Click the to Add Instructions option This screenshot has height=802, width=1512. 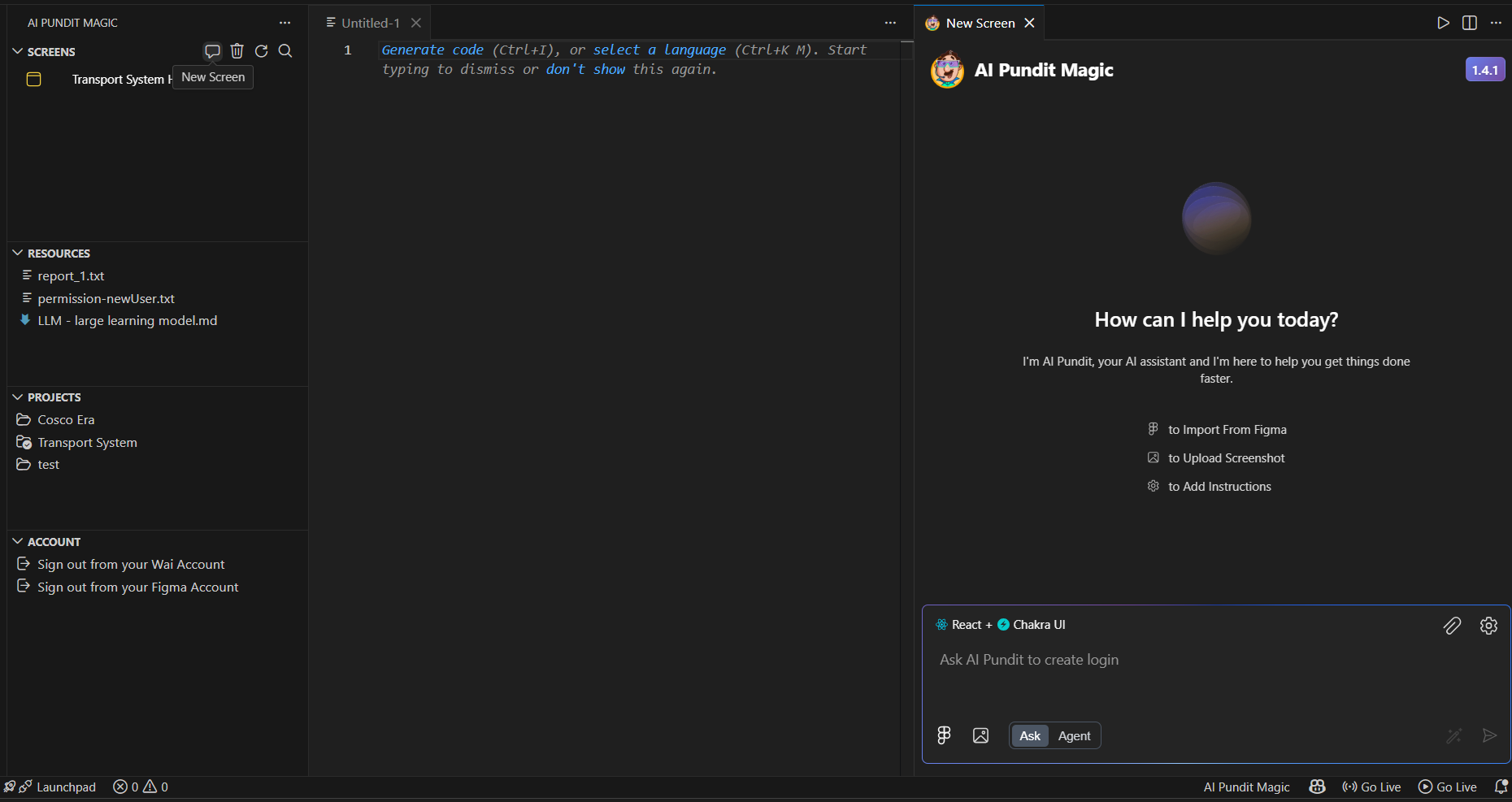point(1209,486)
